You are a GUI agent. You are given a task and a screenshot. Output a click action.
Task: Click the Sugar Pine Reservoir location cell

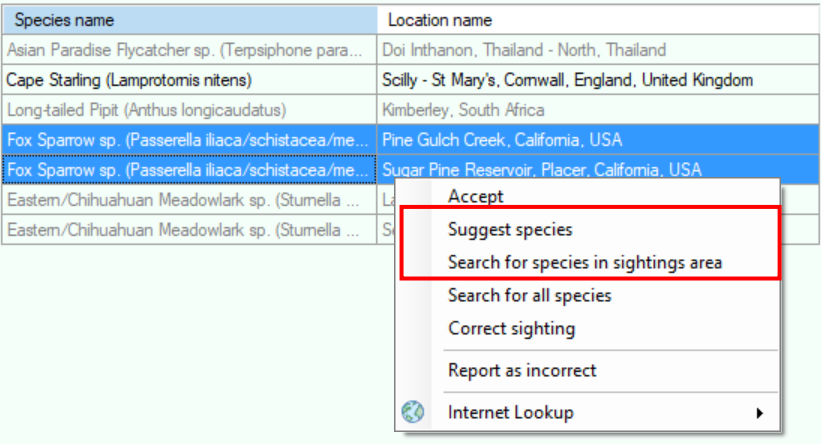pos(598,170)
